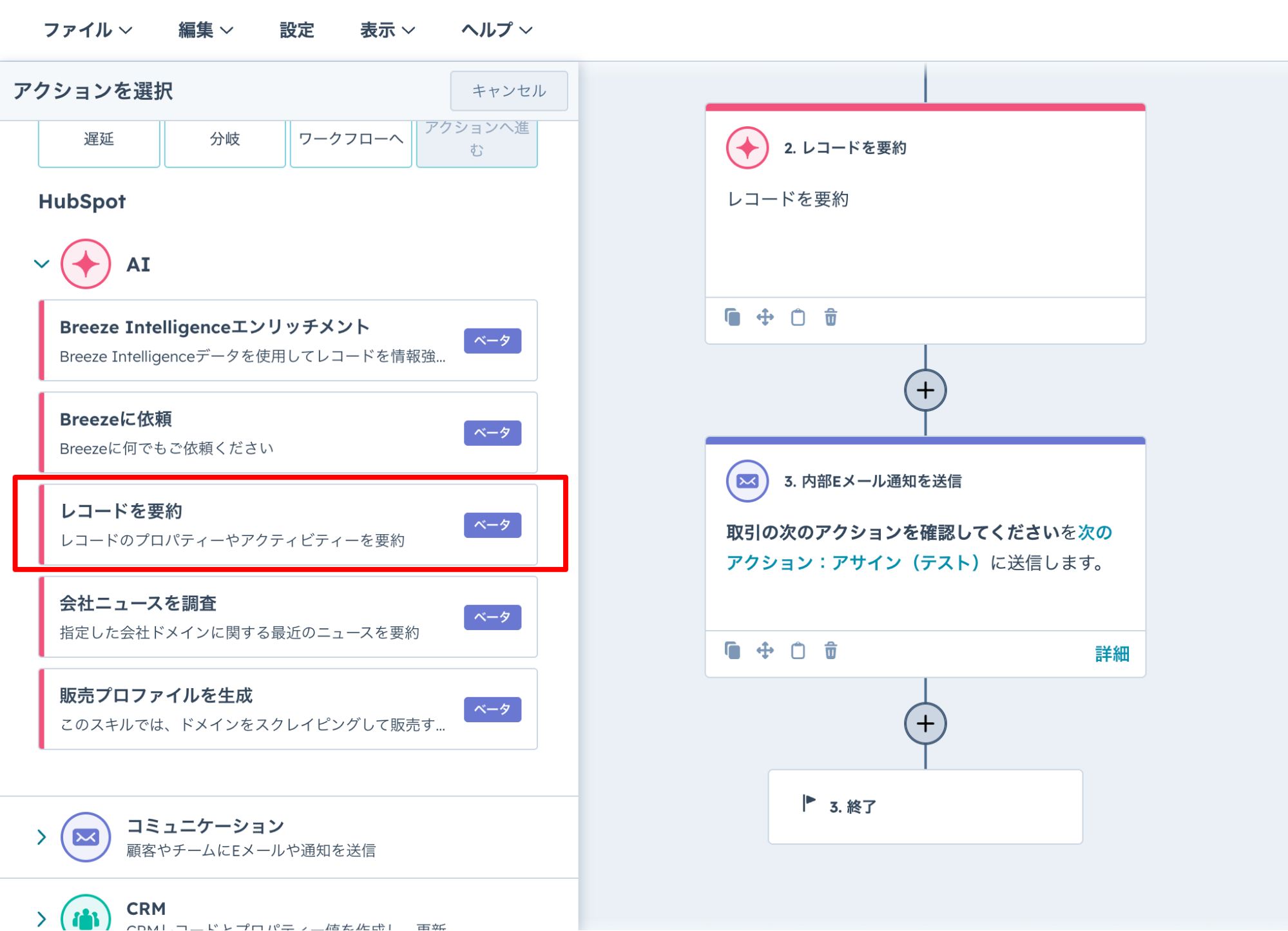
Task: Choose the ワークフローへ action button
Action: point(351,143)
